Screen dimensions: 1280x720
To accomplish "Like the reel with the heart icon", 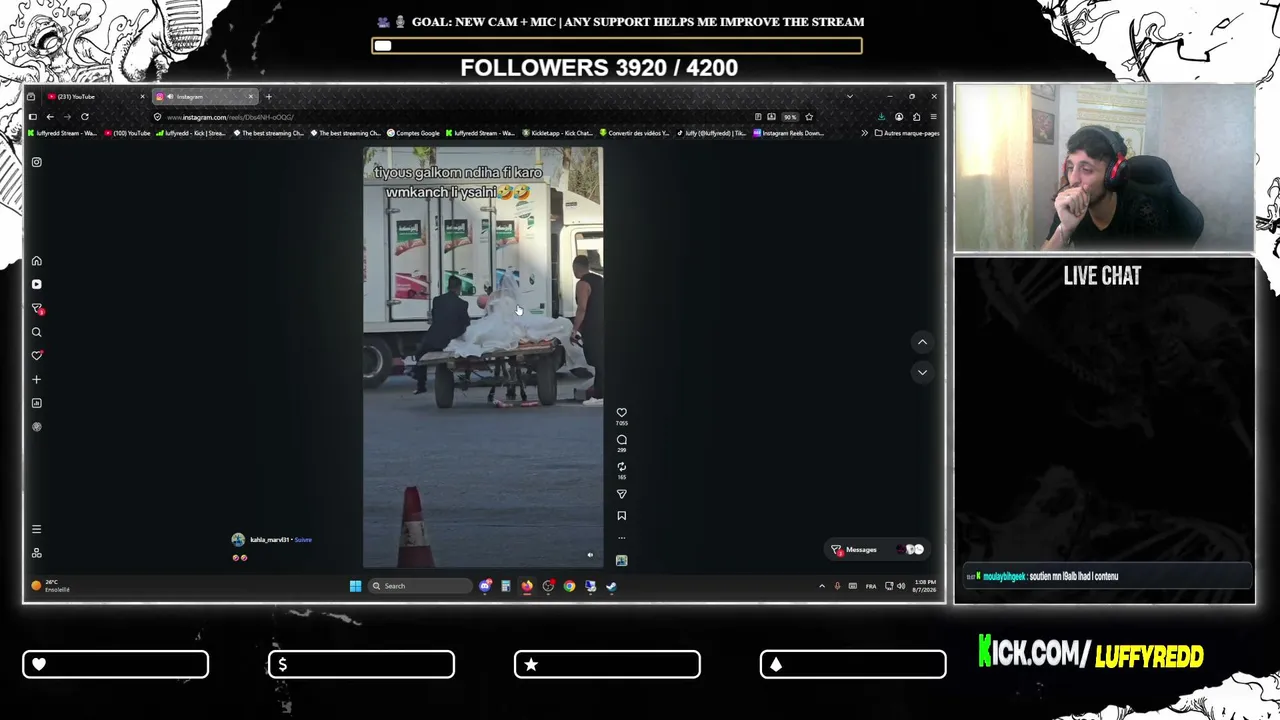I will 621,412.
